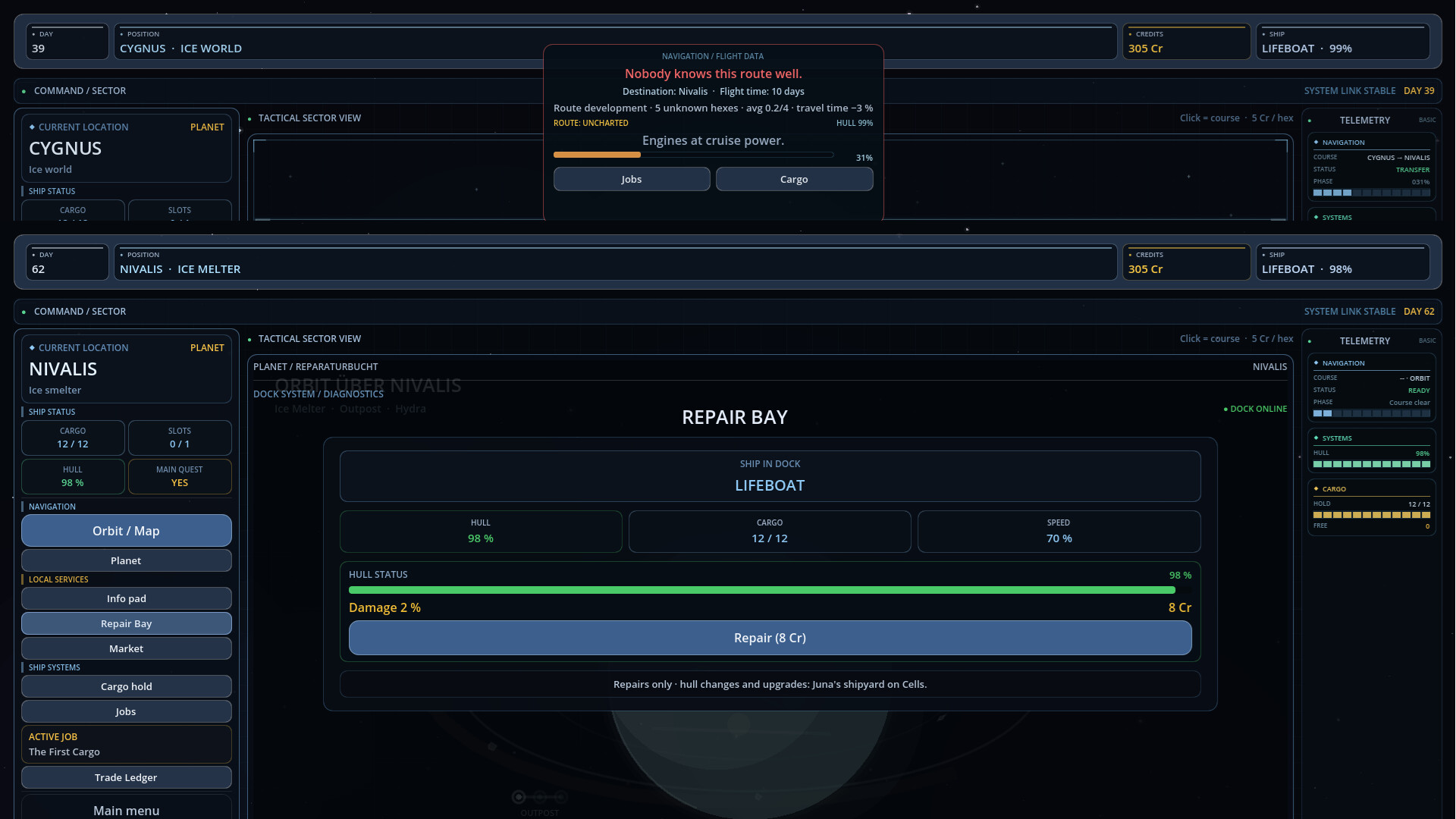Click the "ROUTE: UNCHARTED" label

[591, 123]
